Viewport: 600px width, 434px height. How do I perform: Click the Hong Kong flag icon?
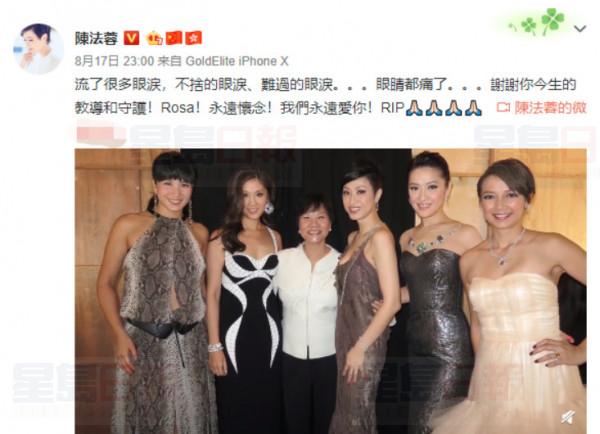(194, 38)
